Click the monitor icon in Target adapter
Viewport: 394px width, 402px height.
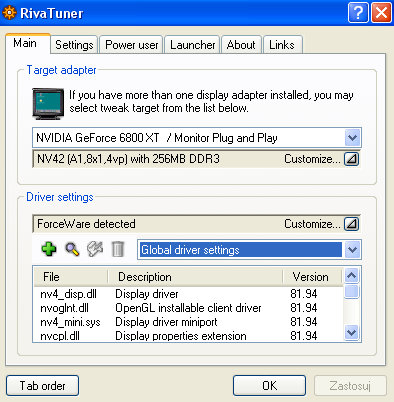pos(48,104)
